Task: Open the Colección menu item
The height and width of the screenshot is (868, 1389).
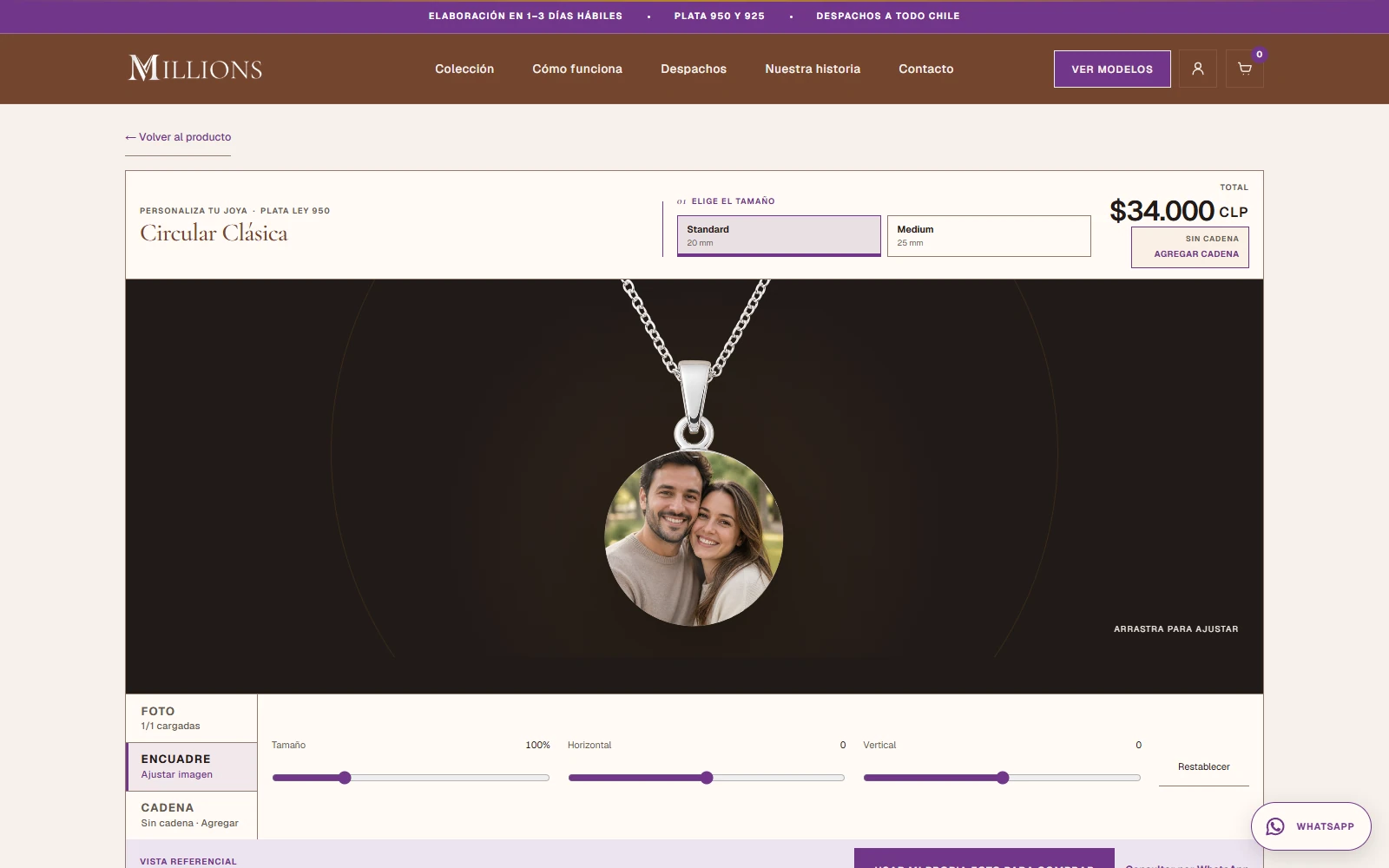Action: click(x=464, y=69)
